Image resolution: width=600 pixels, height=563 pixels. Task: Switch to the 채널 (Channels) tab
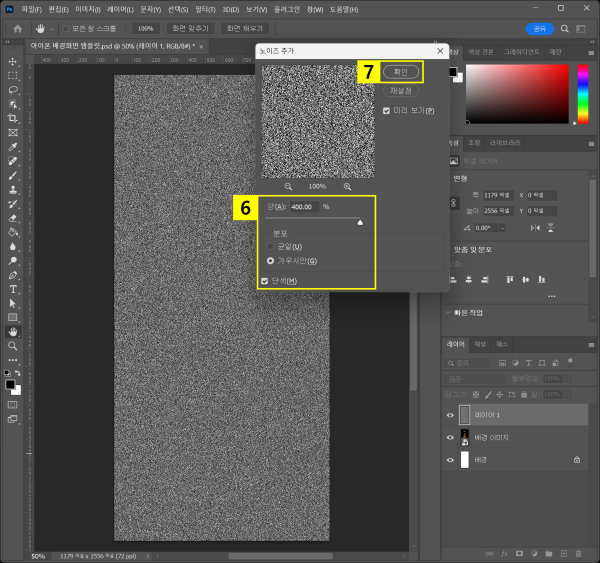tap(480, 344)
